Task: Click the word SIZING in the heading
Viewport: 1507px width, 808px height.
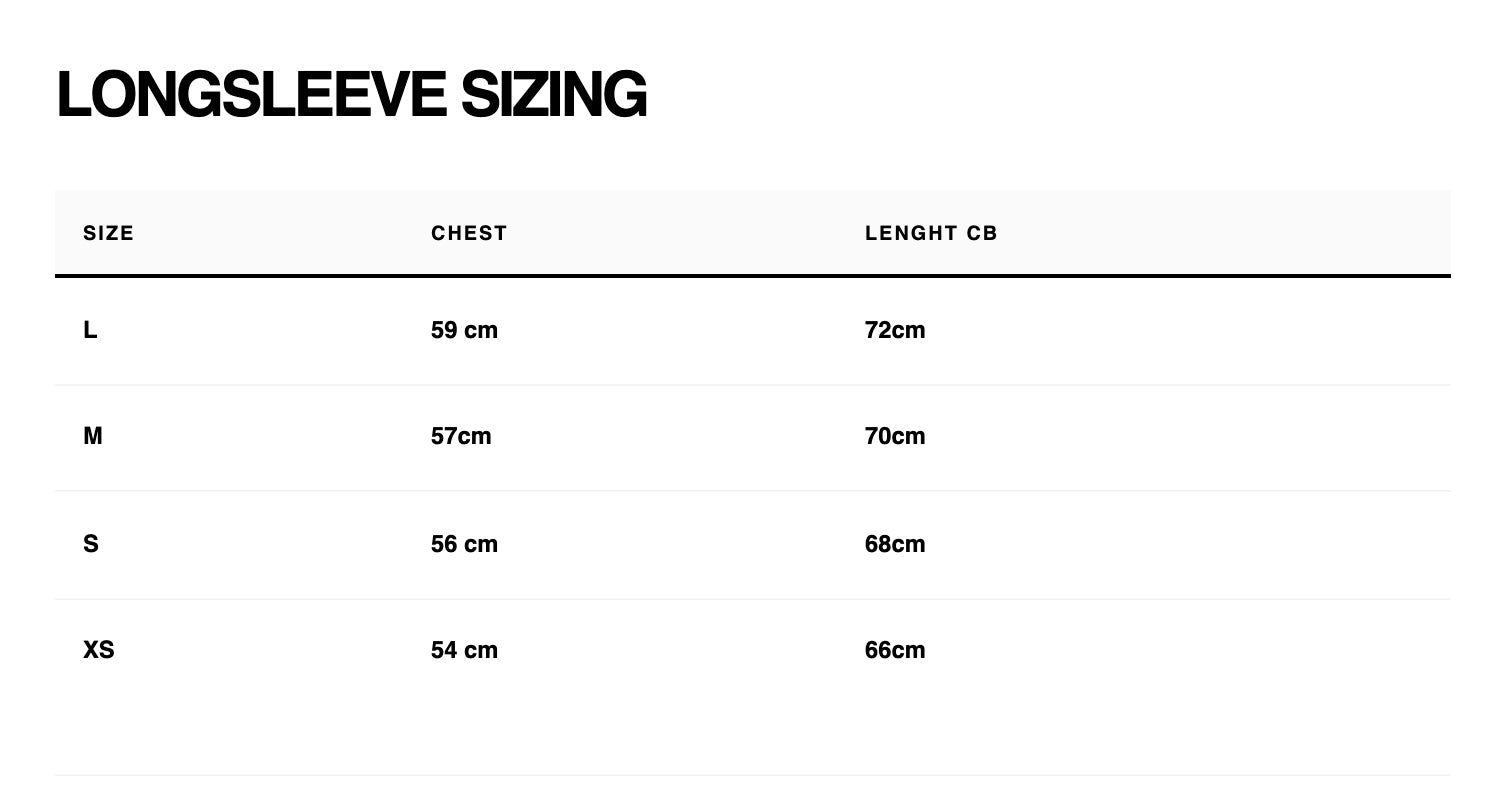Action: point(553,96)
